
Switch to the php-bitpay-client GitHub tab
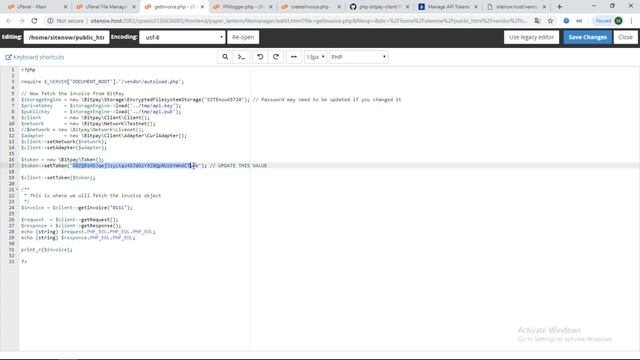tap(378, 7)
